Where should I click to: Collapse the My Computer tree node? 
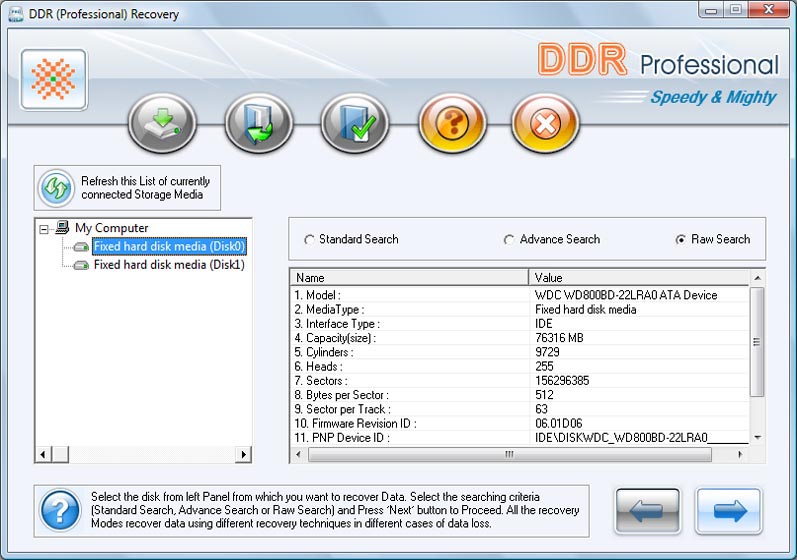[44, 229]
